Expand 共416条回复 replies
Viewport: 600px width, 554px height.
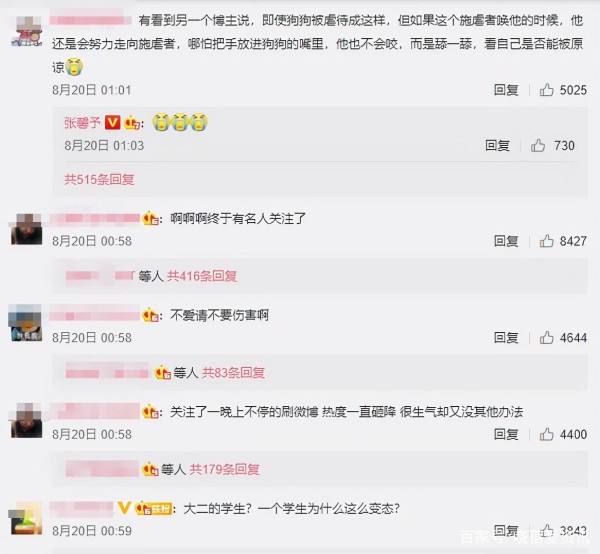pyautogui.click(x=202, y=276)
